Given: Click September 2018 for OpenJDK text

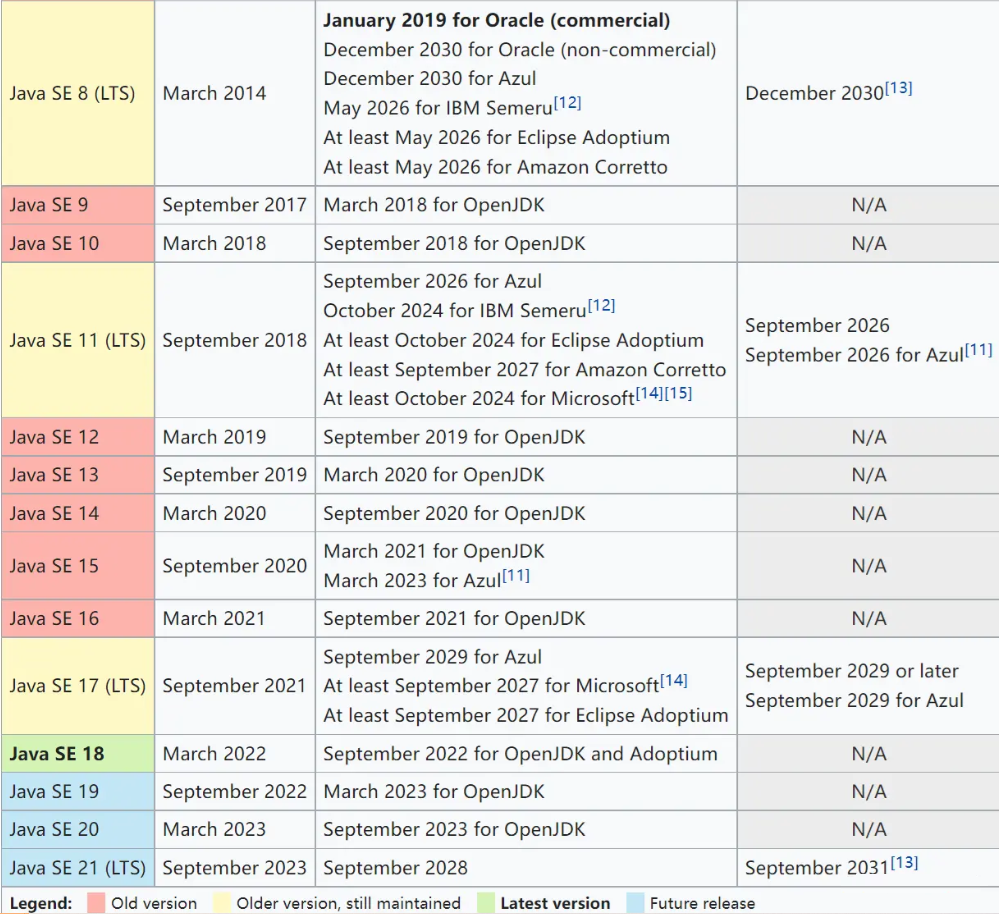Looking at the screenshot, I should tap(454, 243).
